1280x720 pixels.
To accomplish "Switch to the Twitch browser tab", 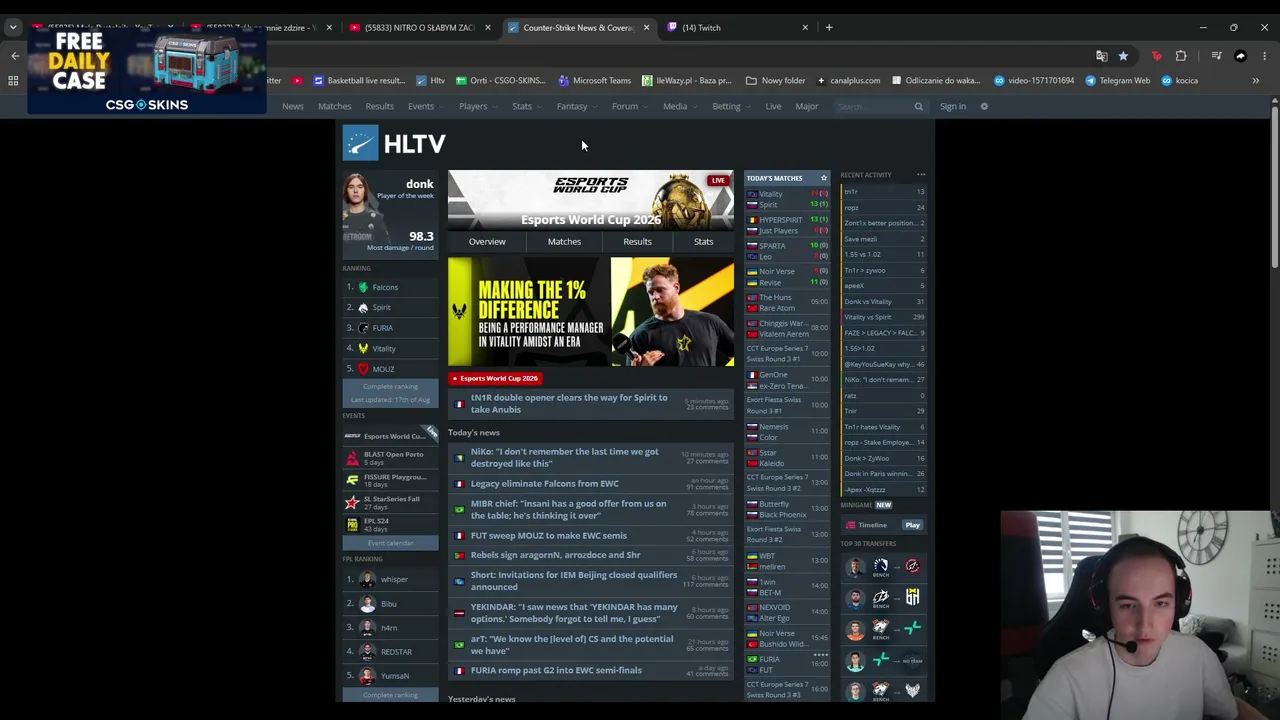I will [740, 27].
